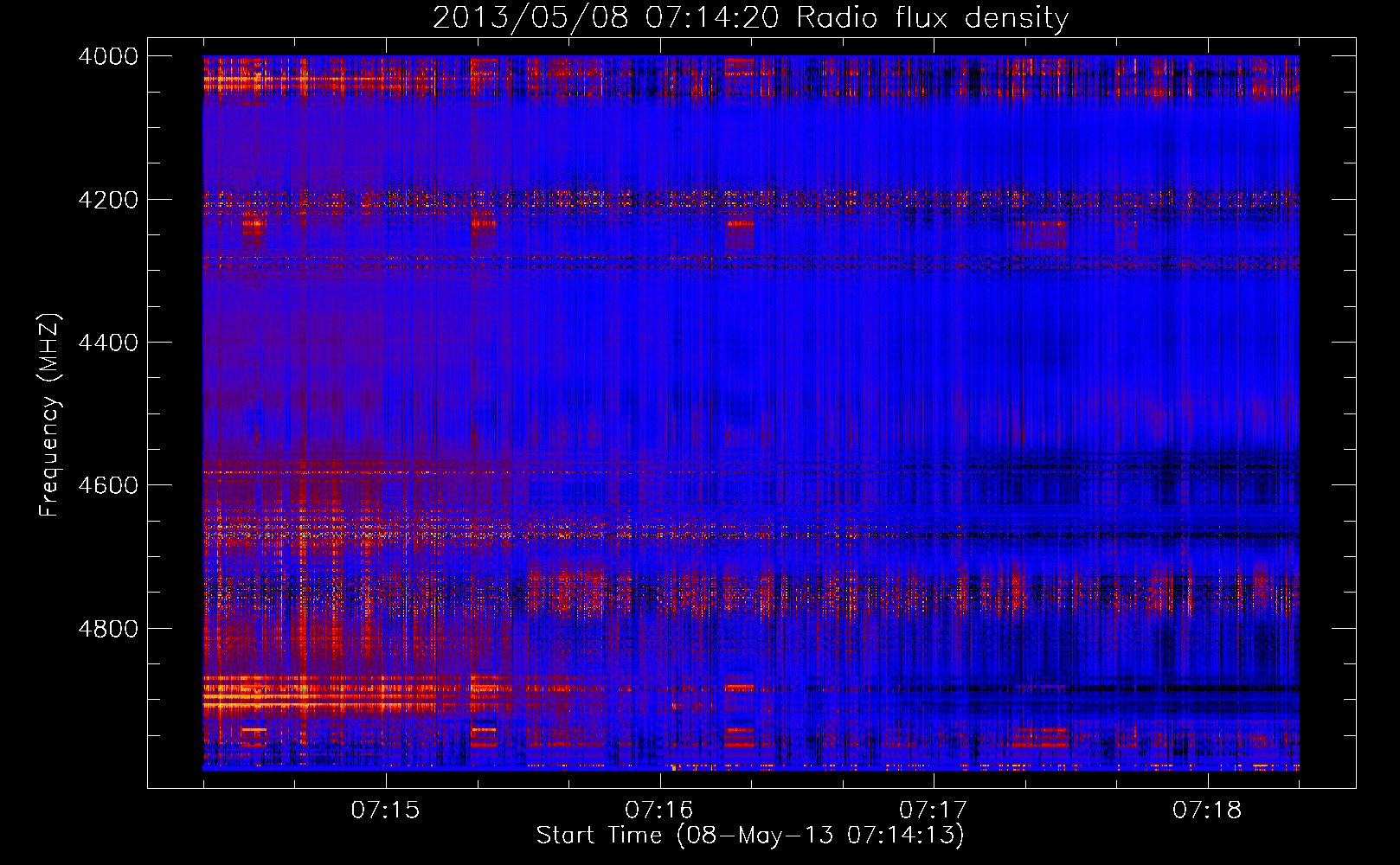Select the 4400 frequency tick label

point(108,343)
